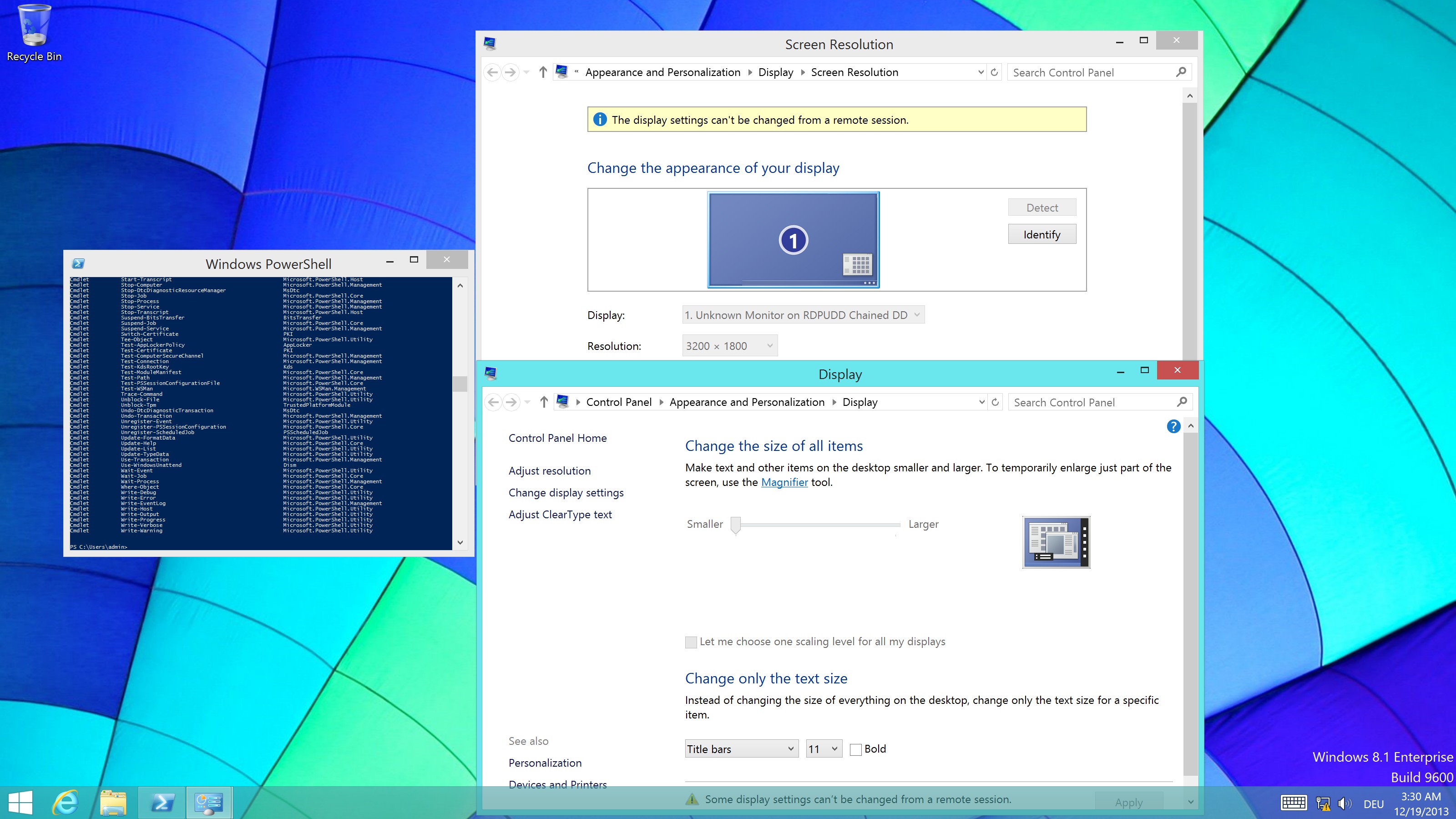1456x819 pixels.
Task: Open the volume tray icon
Action: pos(1345,803)
